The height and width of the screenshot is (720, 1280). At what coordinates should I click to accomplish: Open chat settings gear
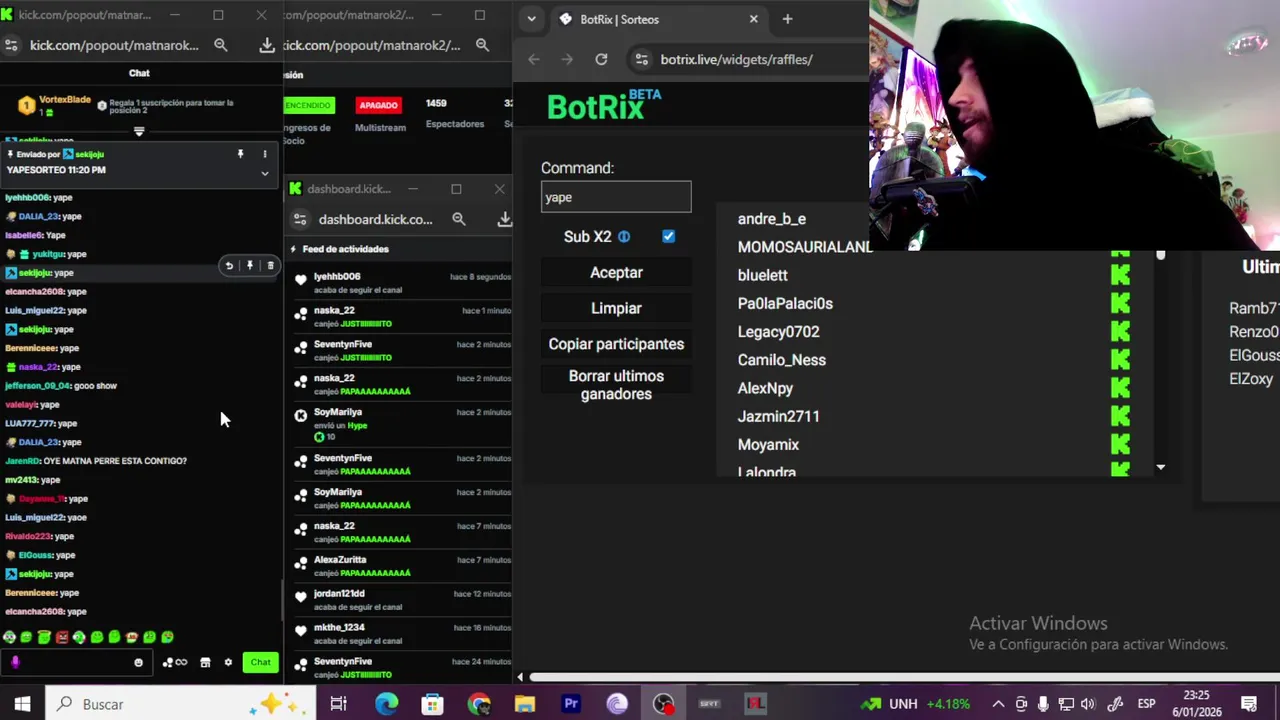click(x=228, y=662)
